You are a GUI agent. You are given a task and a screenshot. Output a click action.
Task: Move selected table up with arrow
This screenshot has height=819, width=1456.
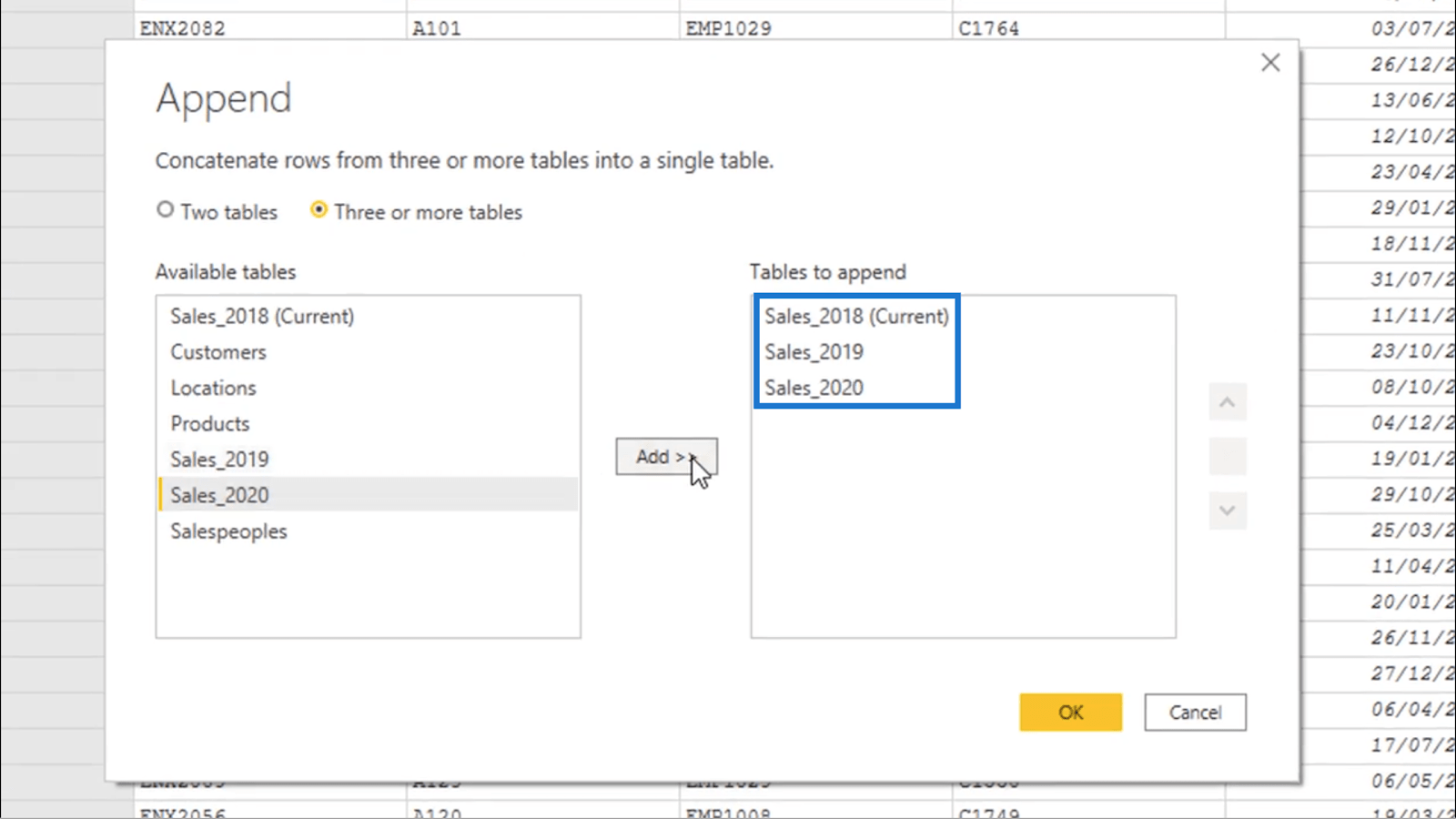click(1227, 402)
